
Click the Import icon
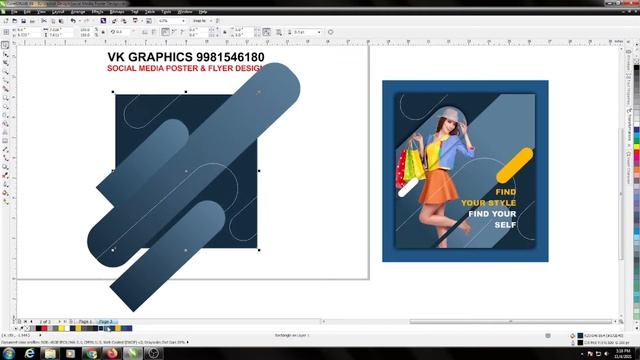[114, 21]
